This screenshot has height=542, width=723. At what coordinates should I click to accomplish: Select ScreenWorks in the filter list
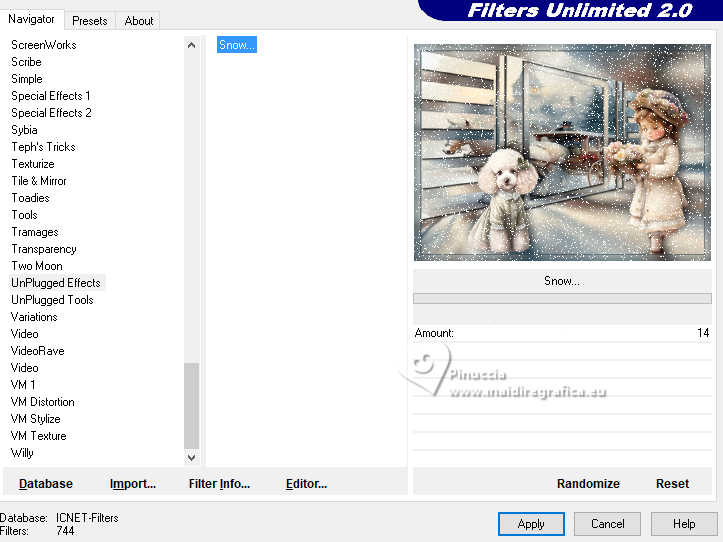[x=44, y=45]
